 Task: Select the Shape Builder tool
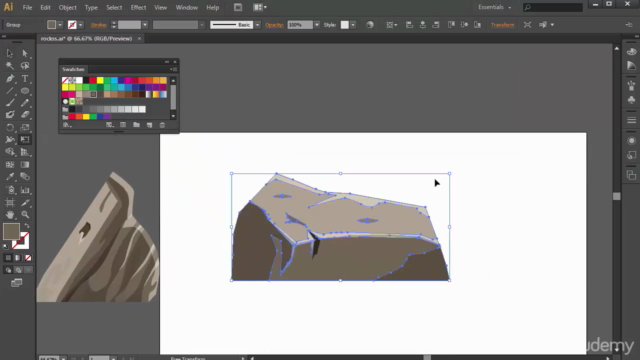(x=10, y=152)
